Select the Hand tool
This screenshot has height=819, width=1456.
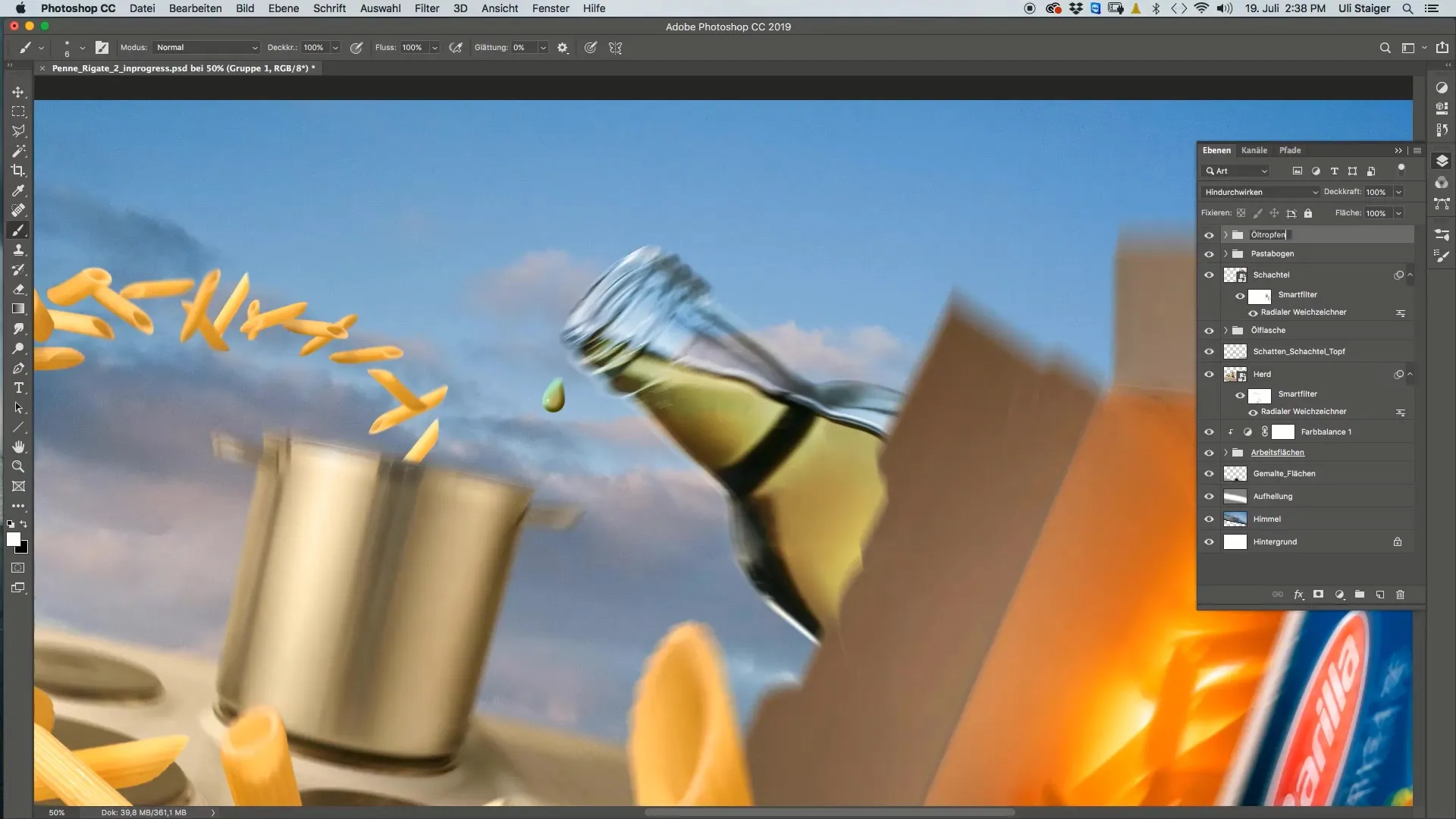pos(18,447)
